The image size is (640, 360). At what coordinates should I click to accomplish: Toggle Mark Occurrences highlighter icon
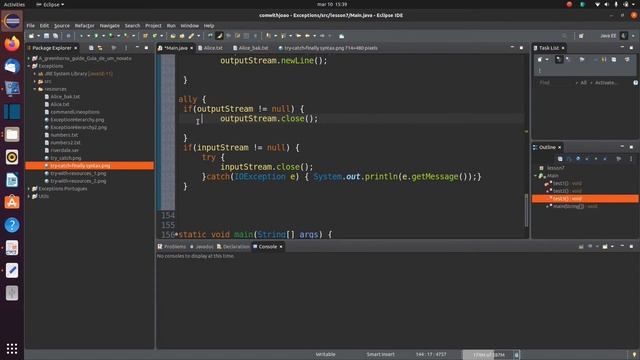pyautogui.click(x=219, y=36)
